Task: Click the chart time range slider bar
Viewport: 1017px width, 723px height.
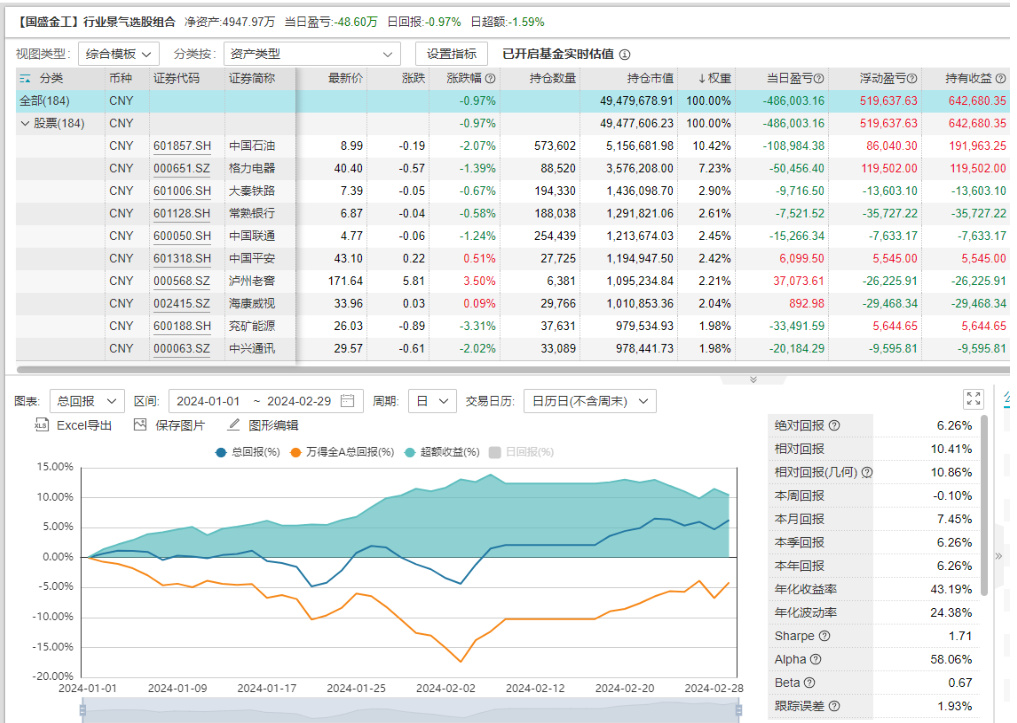Action: (410, 709)
